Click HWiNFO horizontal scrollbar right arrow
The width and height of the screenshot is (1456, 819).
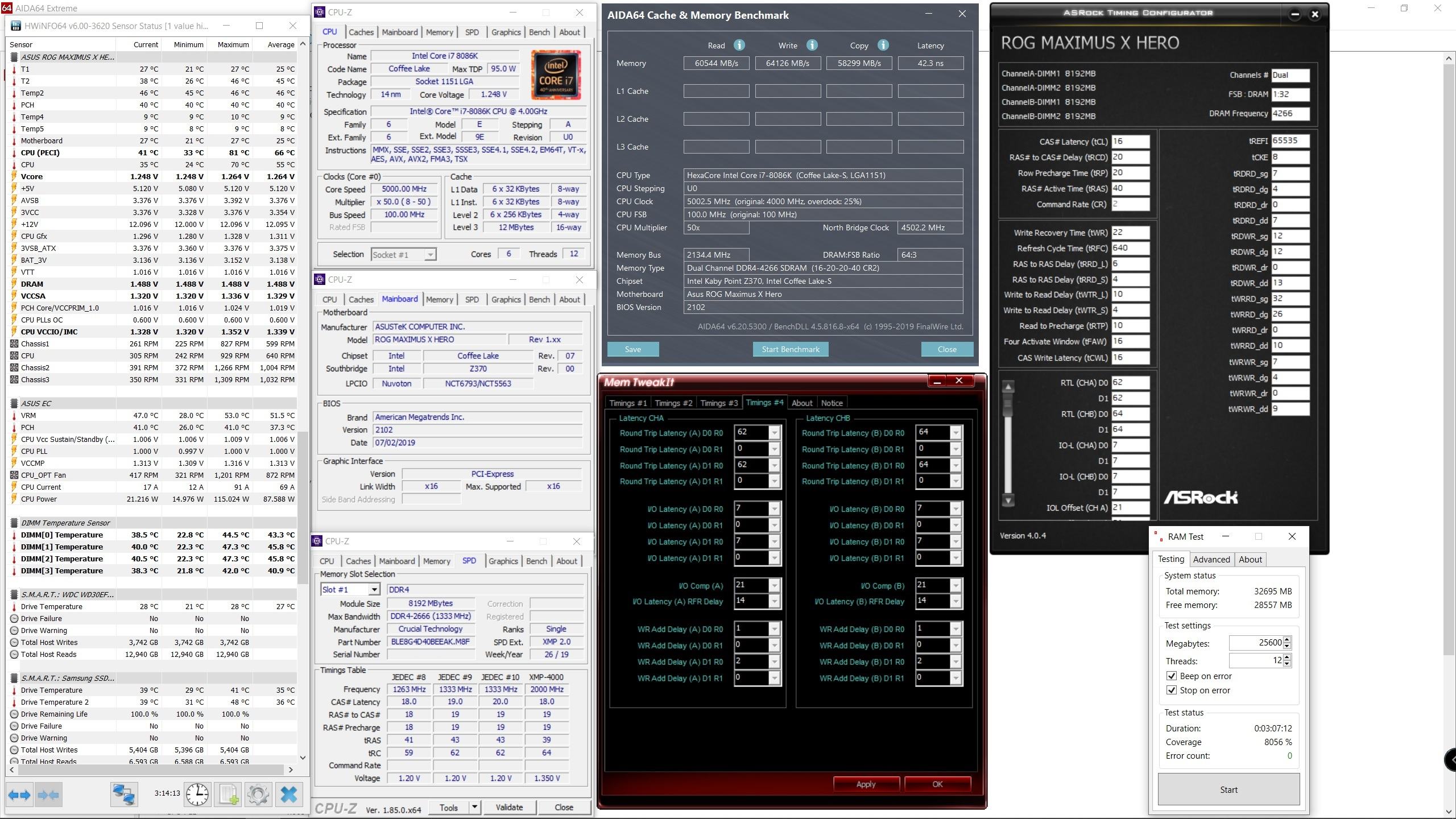pyautogui.click(x=291, y=770)
